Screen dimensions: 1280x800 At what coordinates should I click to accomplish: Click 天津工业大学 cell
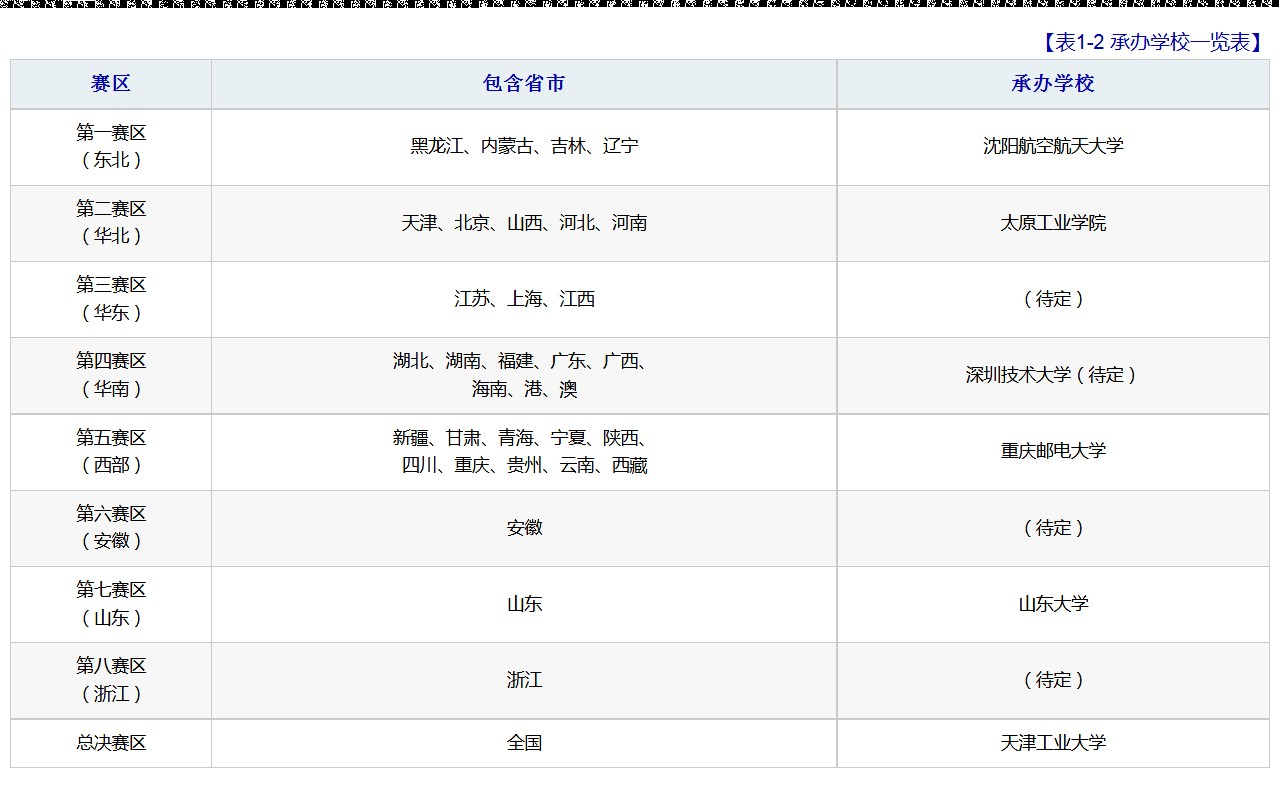(1053, 743)
